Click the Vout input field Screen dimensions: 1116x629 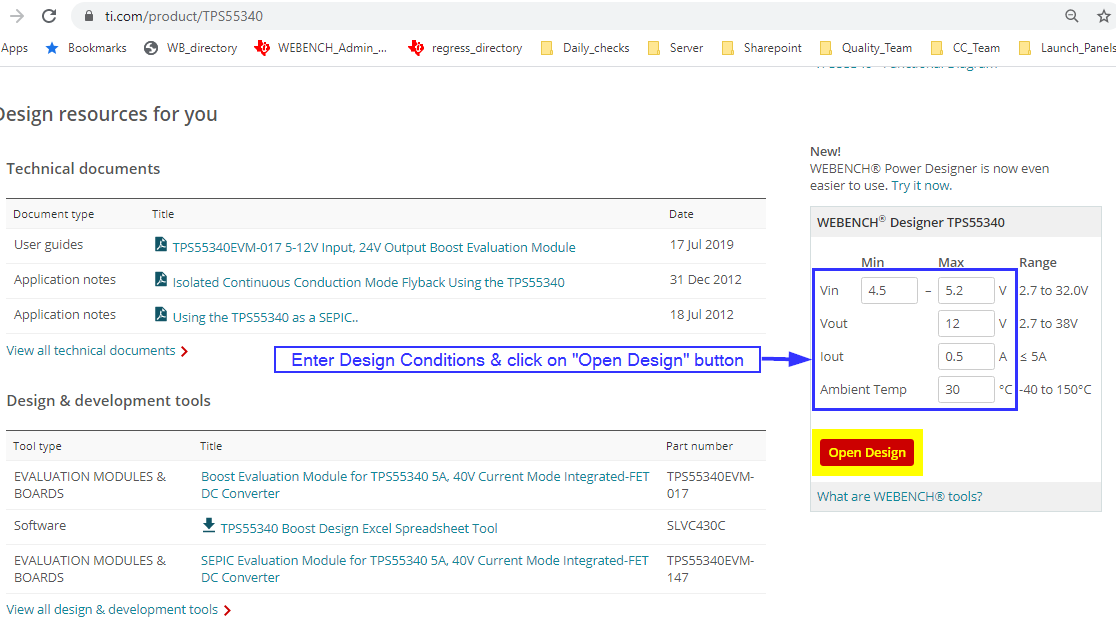[x=966, y=323]
